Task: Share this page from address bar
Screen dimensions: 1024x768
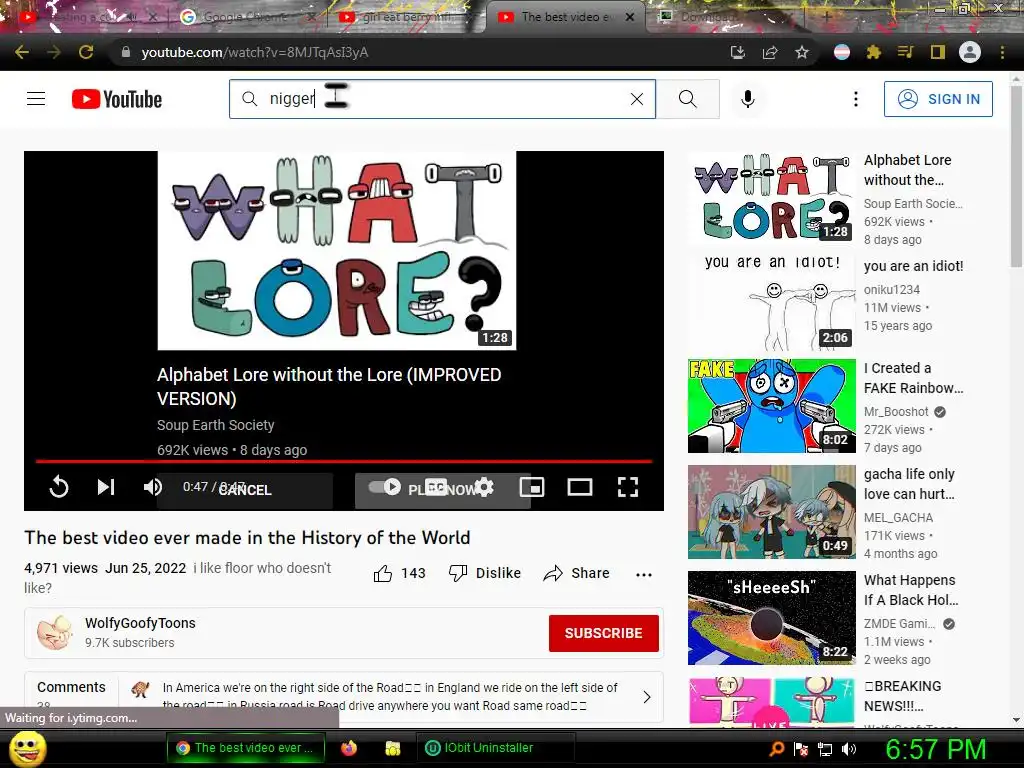Action: pos(770,52)
